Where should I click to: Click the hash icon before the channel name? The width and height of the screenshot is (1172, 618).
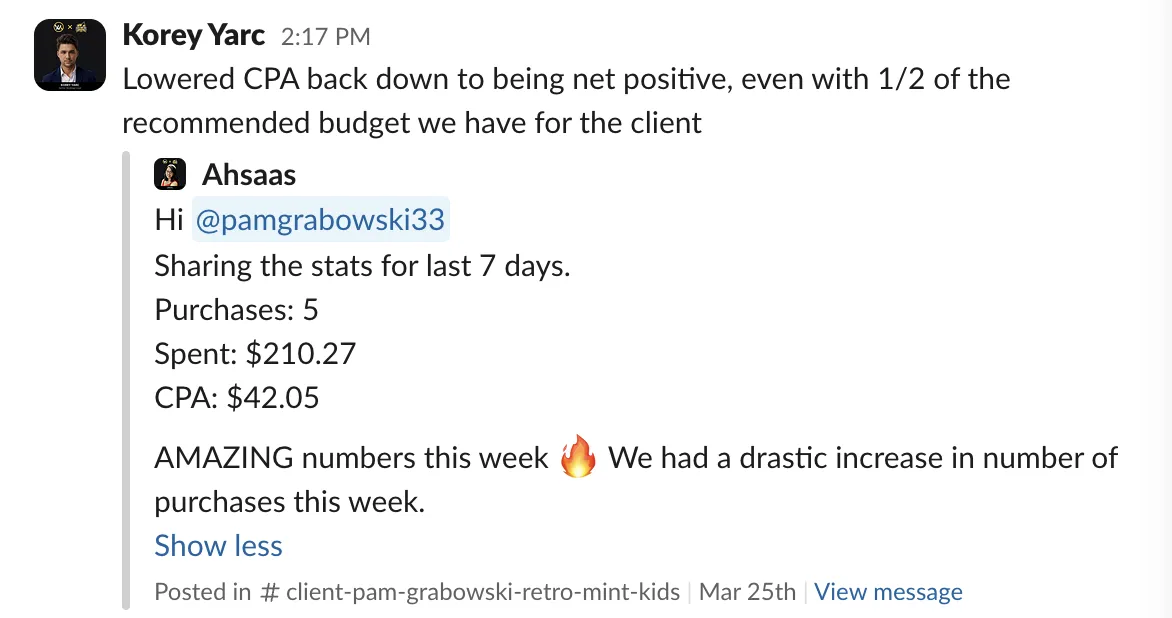coord(269,592)
